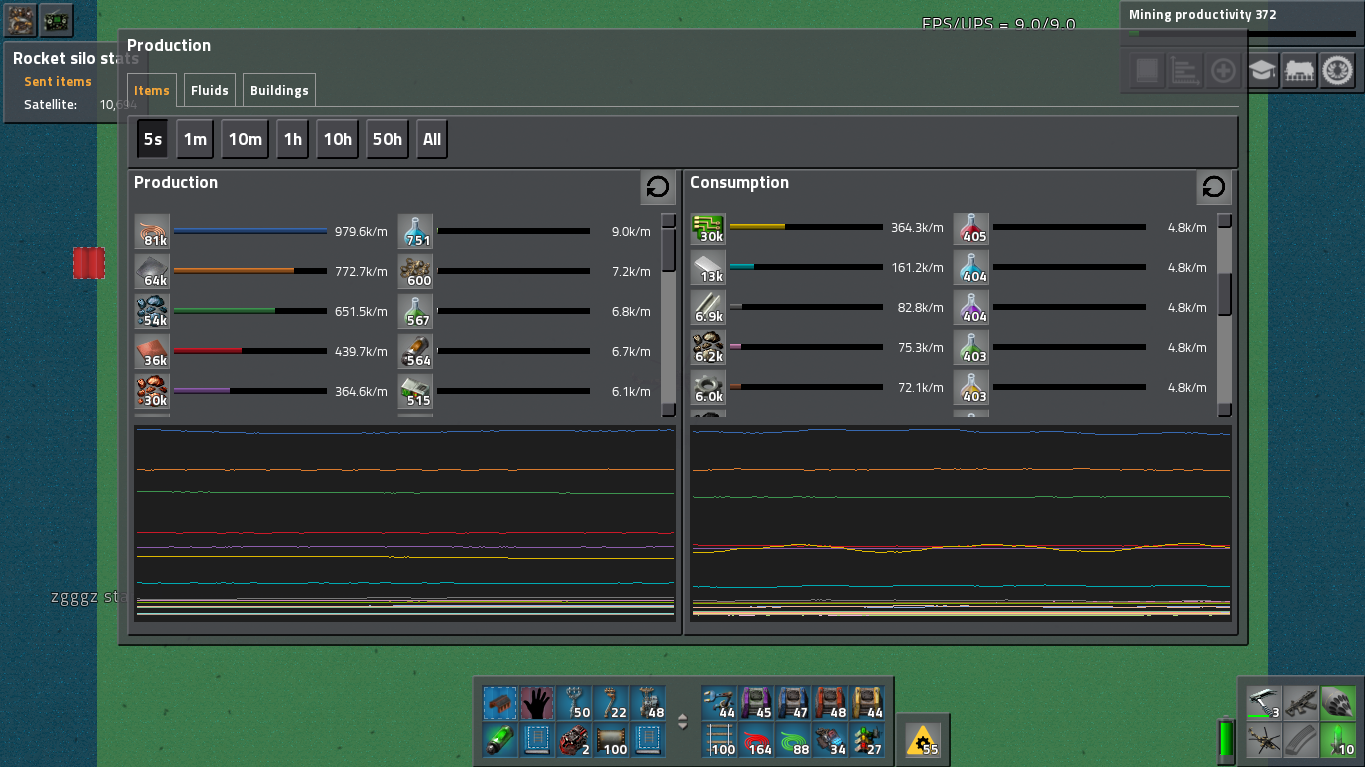Viewport: 1365px width, 767px height.
Task: Click consumption item icon showing 6.2k
Action: pyautogui.click(x=709, y=348)
